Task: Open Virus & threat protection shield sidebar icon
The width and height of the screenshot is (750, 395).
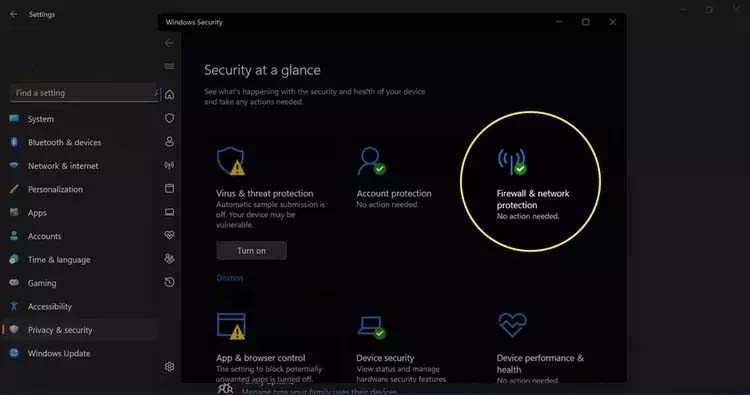Action: pos(169,118)
